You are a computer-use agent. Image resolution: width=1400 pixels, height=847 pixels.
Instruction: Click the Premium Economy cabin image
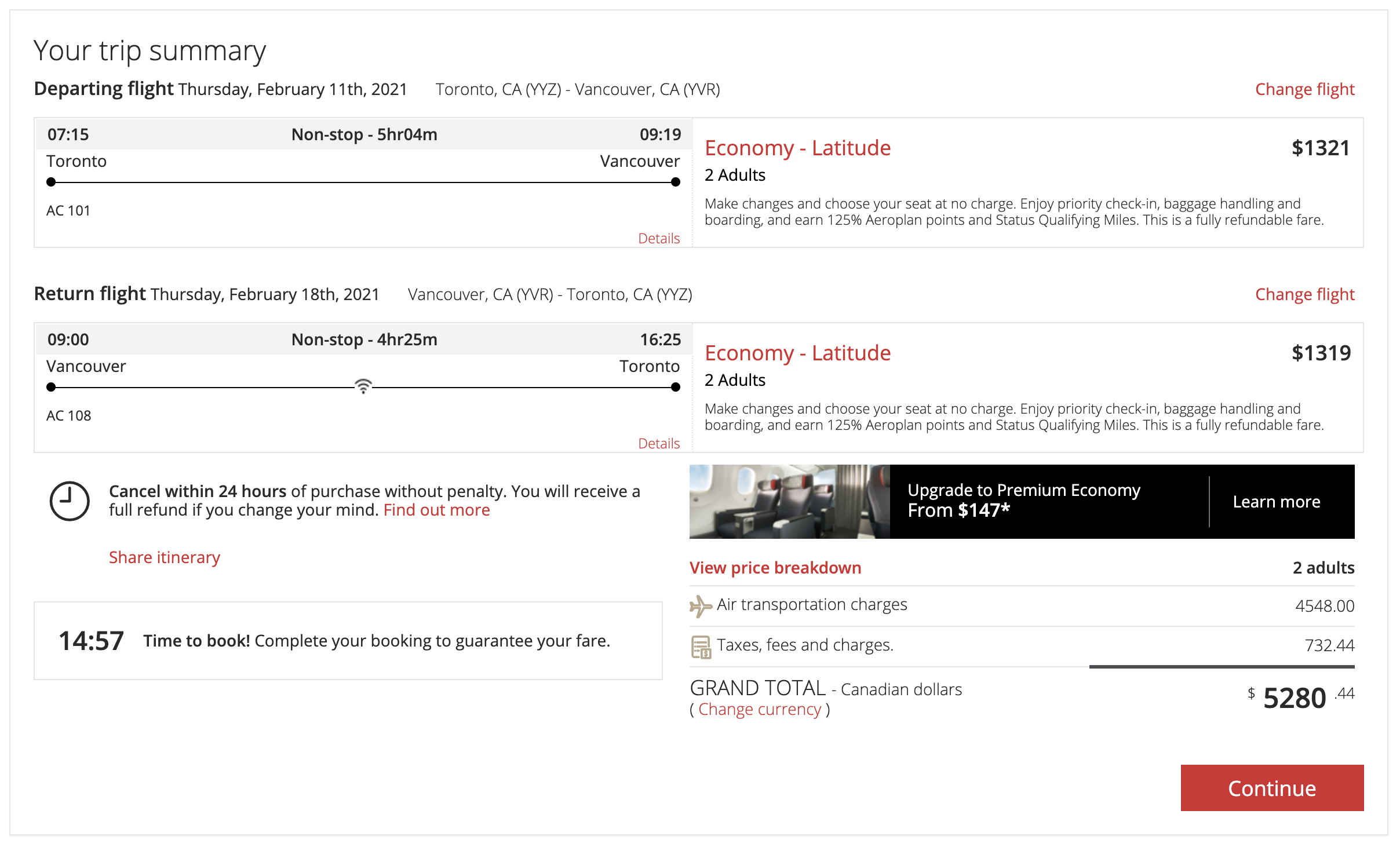point(789,502)
